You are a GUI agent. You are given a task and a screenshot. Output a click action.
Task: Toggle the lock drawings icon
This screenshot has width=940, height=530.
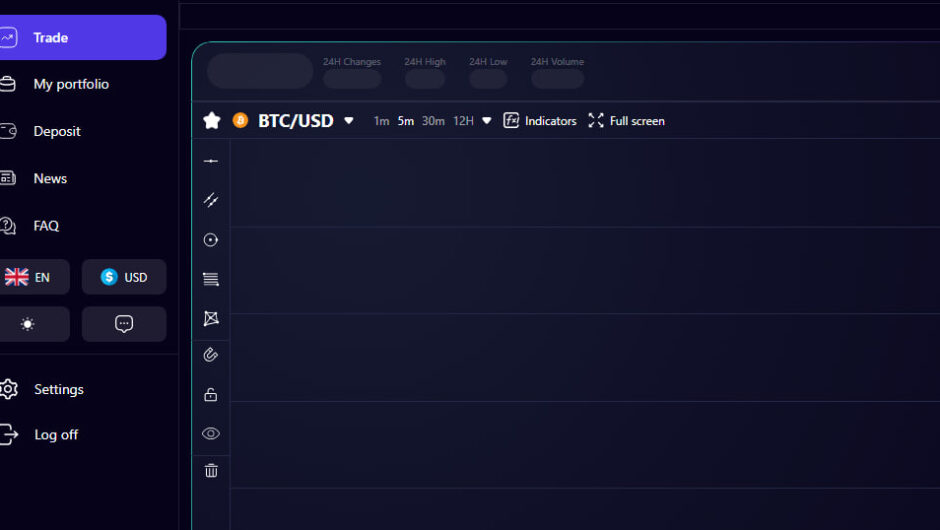pos(211,394)
